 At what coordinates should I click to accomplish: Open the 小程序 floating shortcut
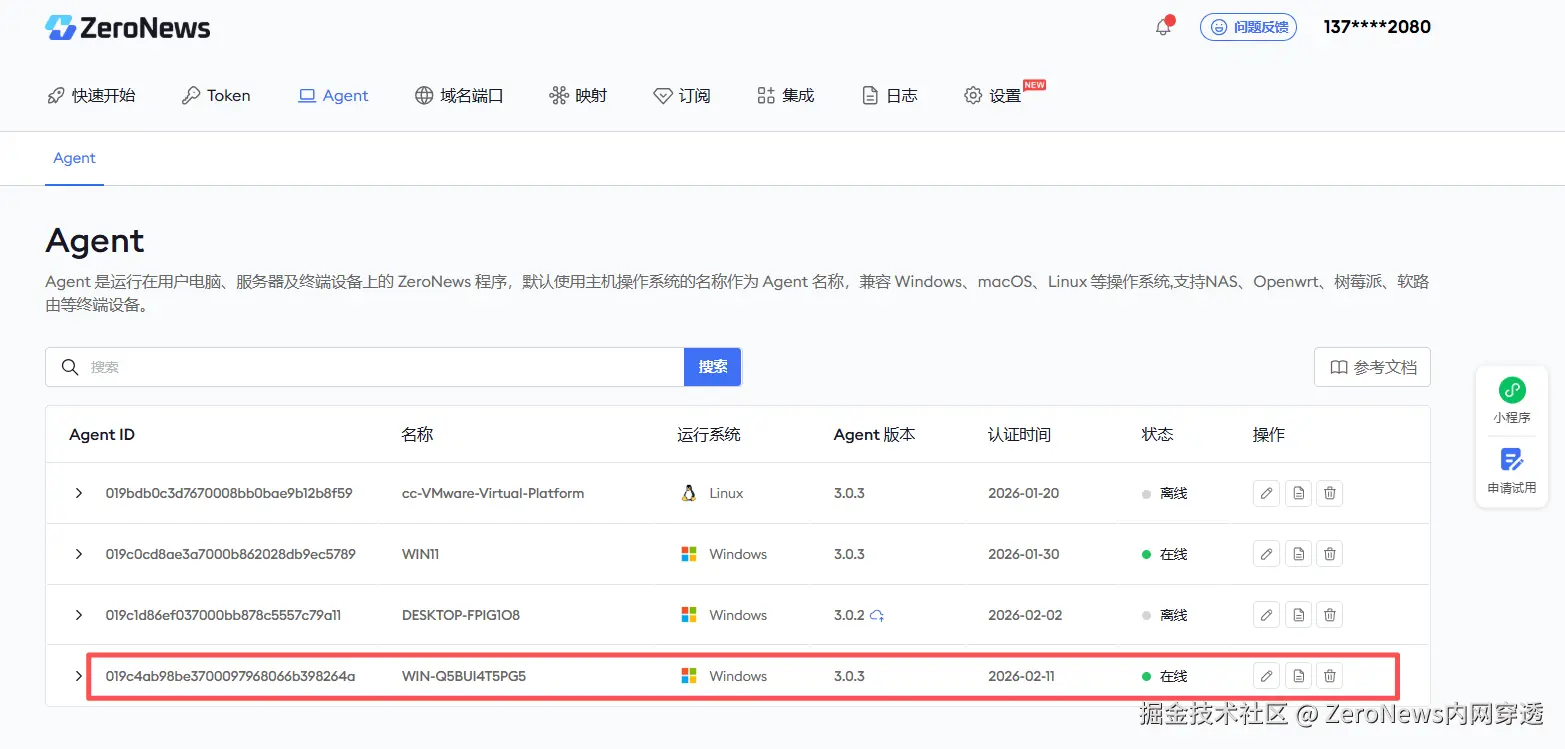1512,400
